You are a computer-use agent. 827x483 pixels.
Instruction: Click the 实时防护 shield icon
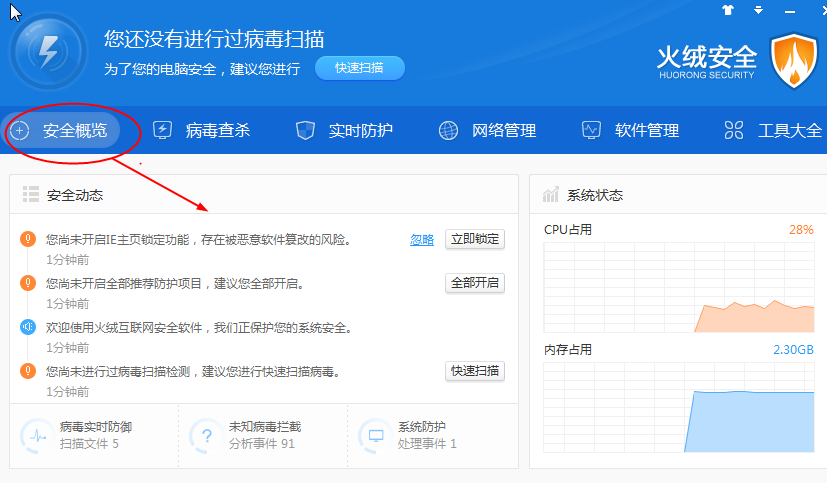coord(305,130)
